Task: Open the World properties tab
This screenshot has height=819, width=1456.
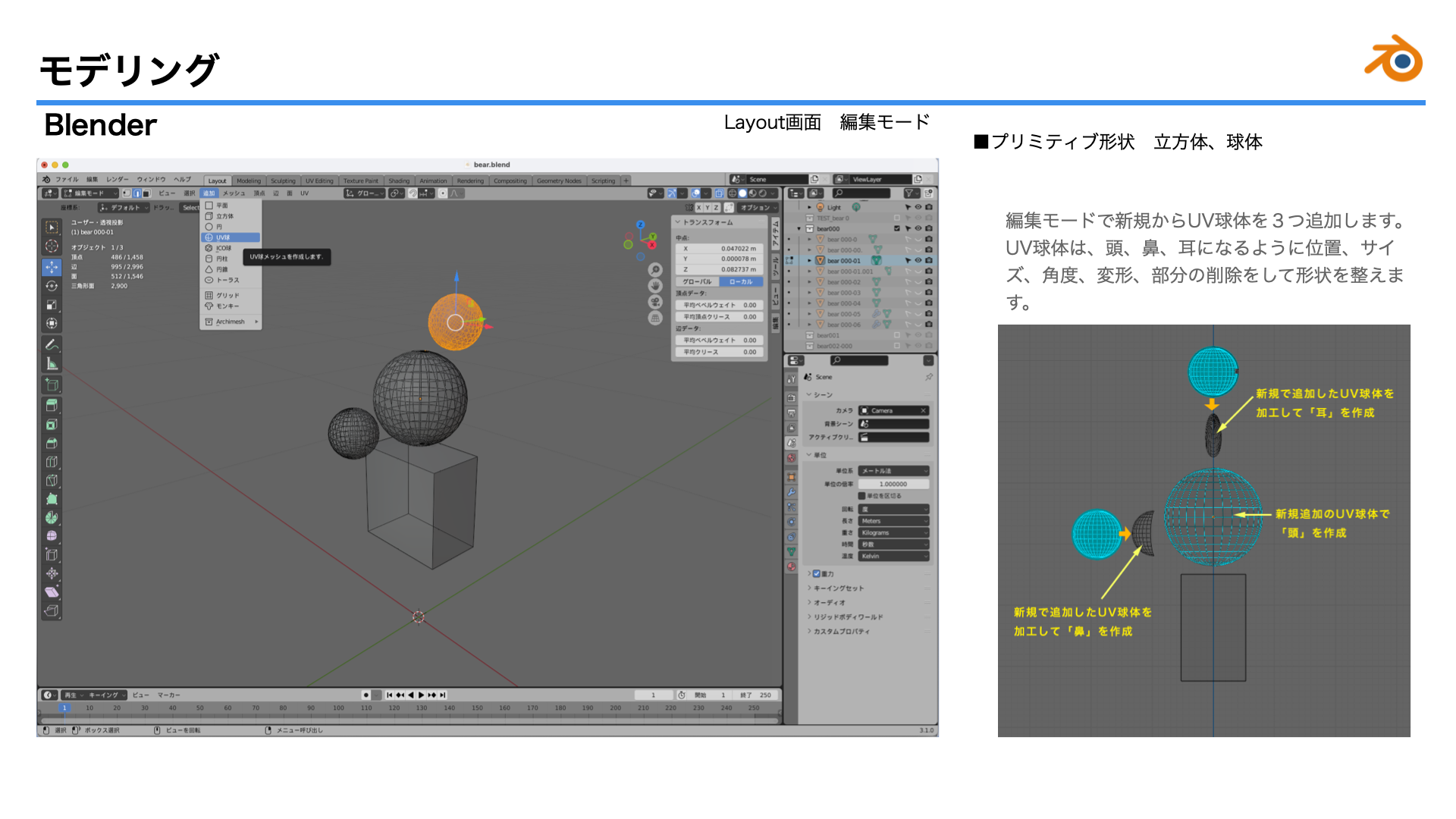Action: click(791, 458)
